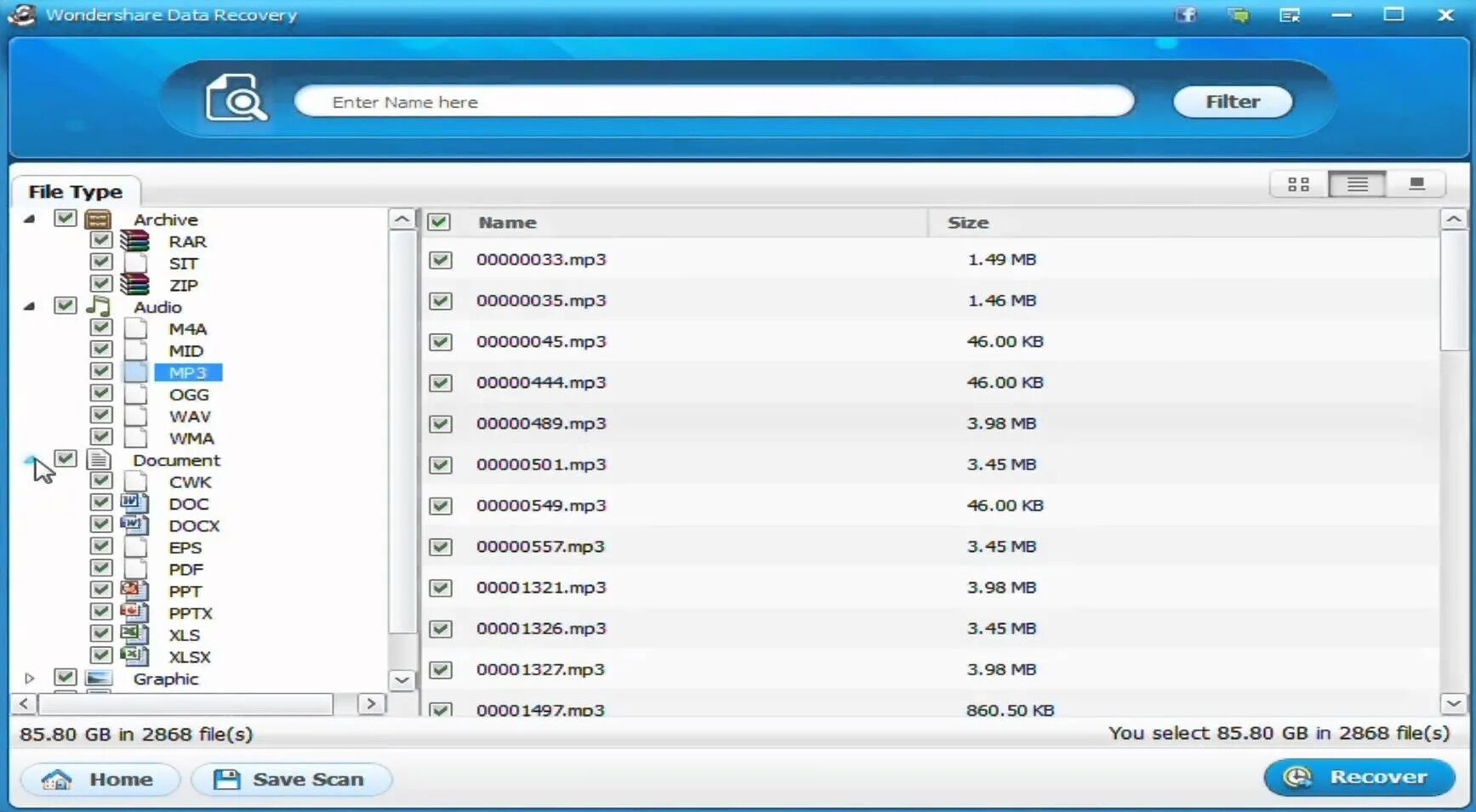
Task: Switch to thumbnail grid view
Action: [x=1298, y=184]
